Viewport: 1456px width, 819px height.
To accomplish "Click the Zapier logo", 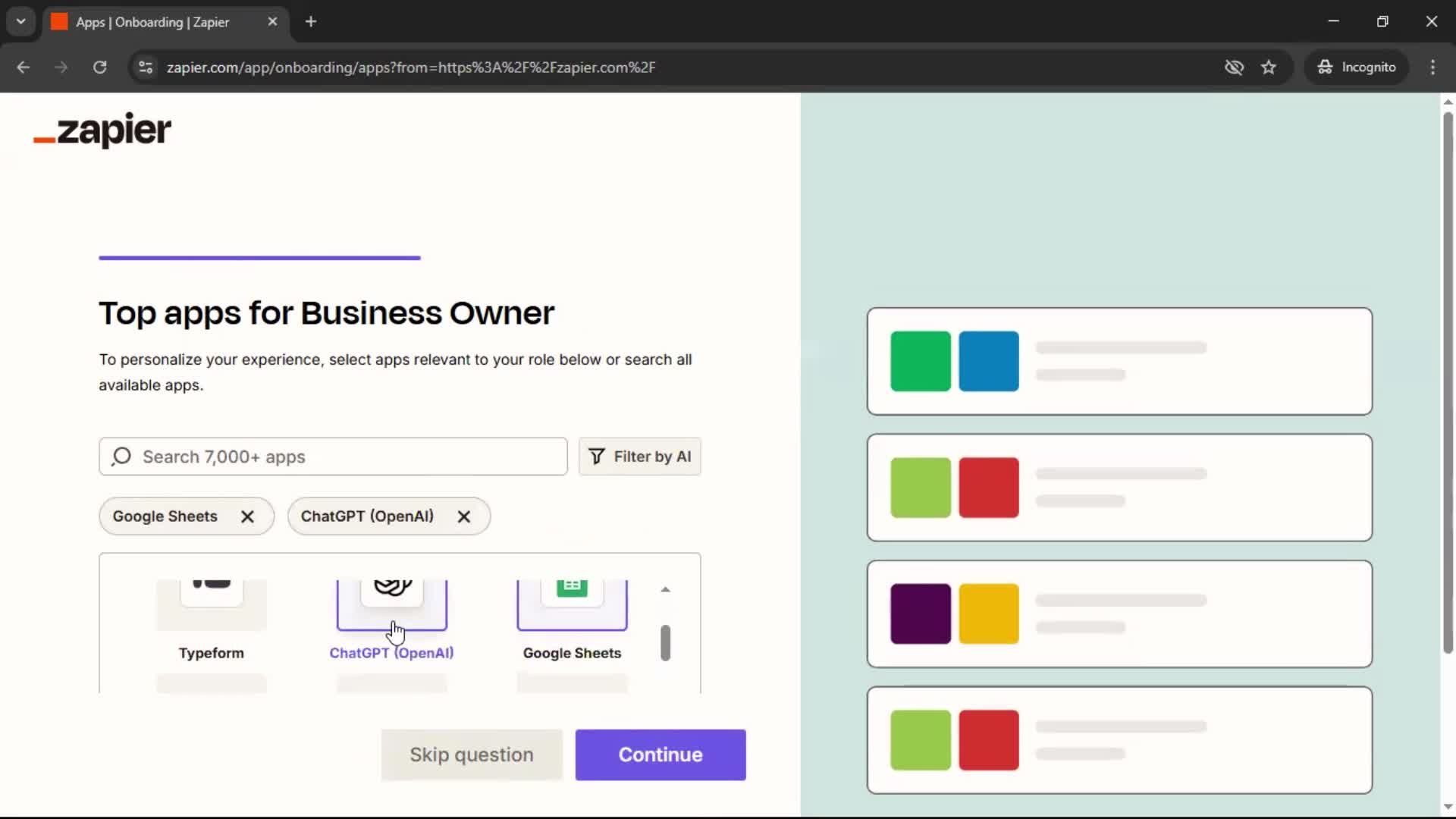I will tap(102, 130).
